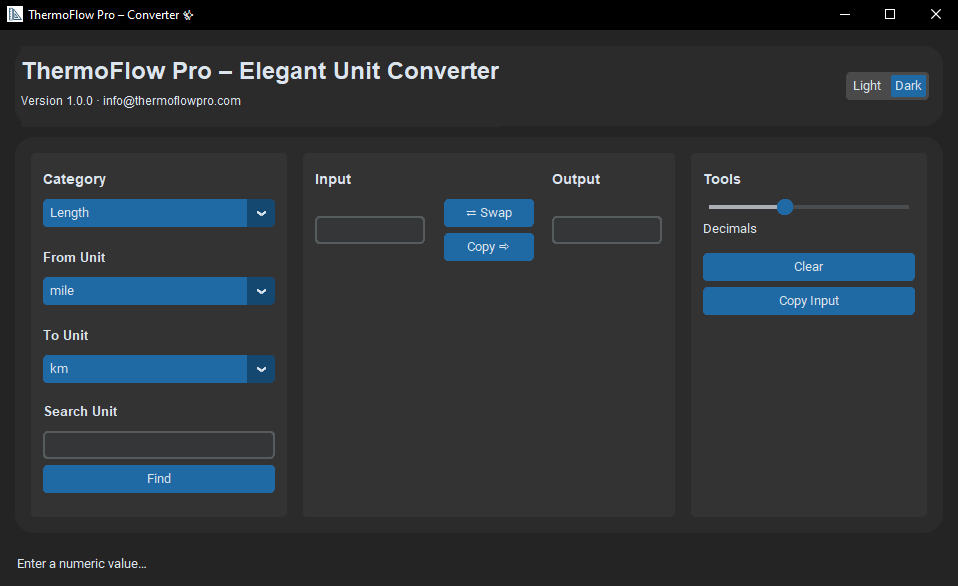Click the Category dropdown chevron arrow
This screenshot has width=958, height=586.
click(x=261, y=213)
